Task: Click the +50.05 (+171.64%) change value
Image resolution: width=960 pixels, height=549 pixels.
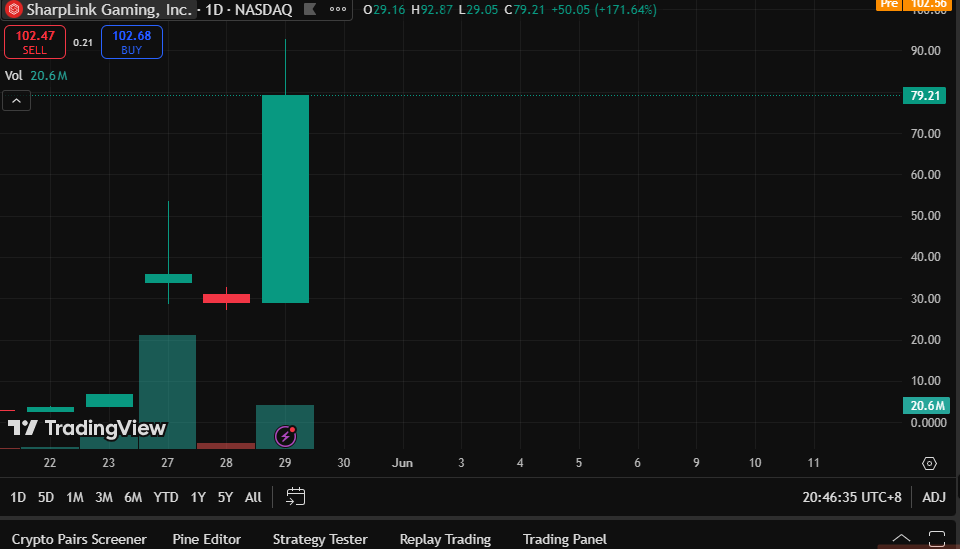Action: (603, 10)
